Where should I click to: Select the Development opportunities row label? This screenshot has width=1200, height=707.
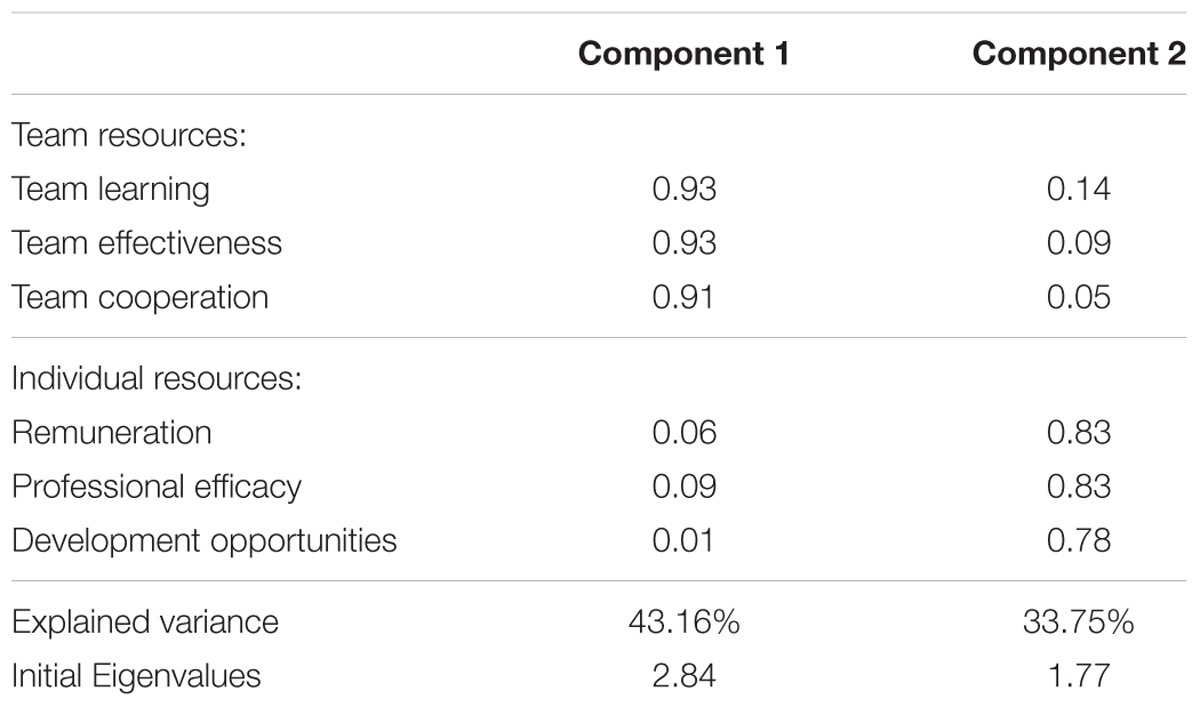coord(204,541)
